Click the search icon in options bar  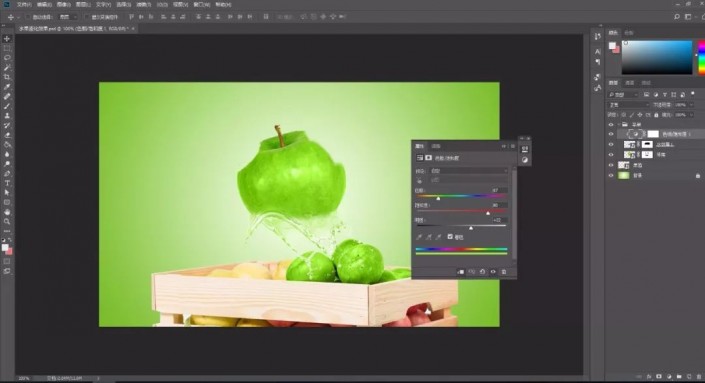677,17
